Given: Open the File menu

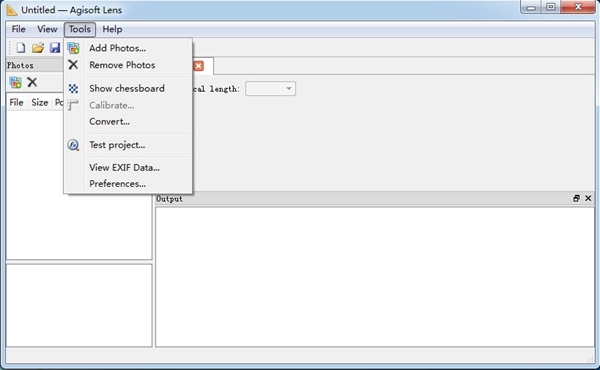Looking at the screenshot, I should point(18,29).
